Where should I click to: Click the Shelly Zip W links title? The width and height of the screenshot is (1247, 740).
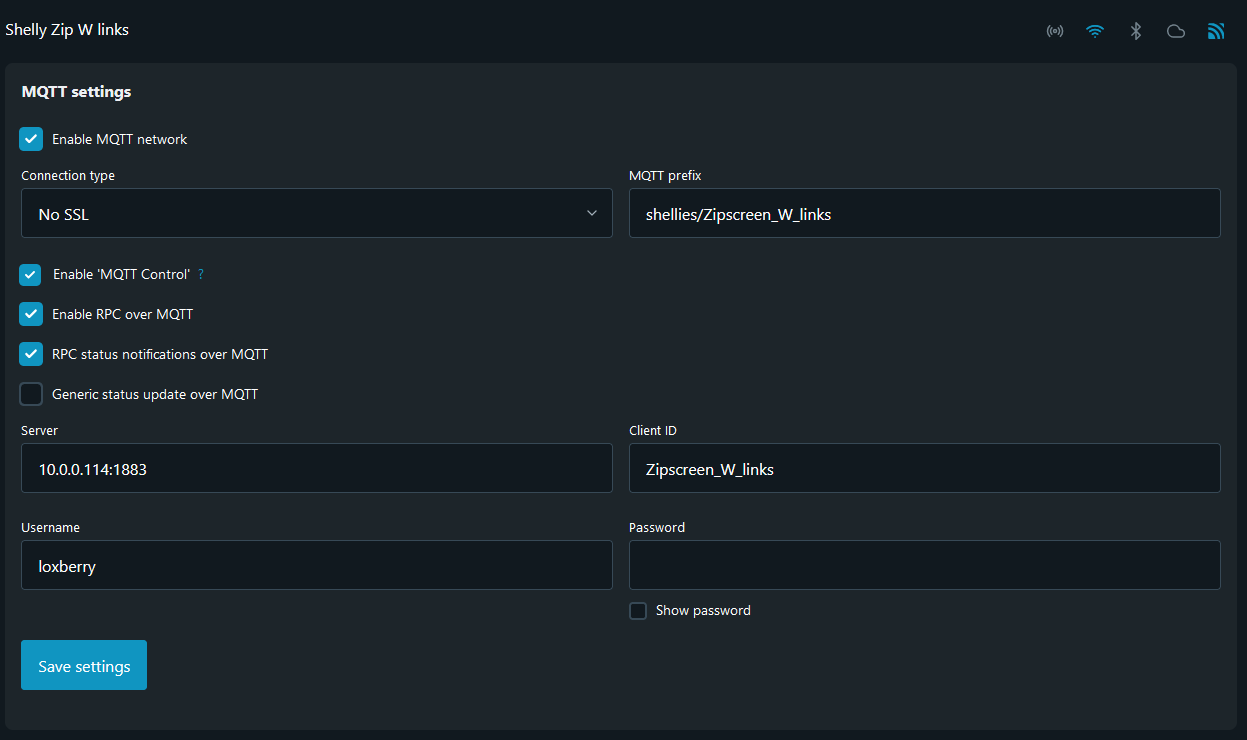67,30
